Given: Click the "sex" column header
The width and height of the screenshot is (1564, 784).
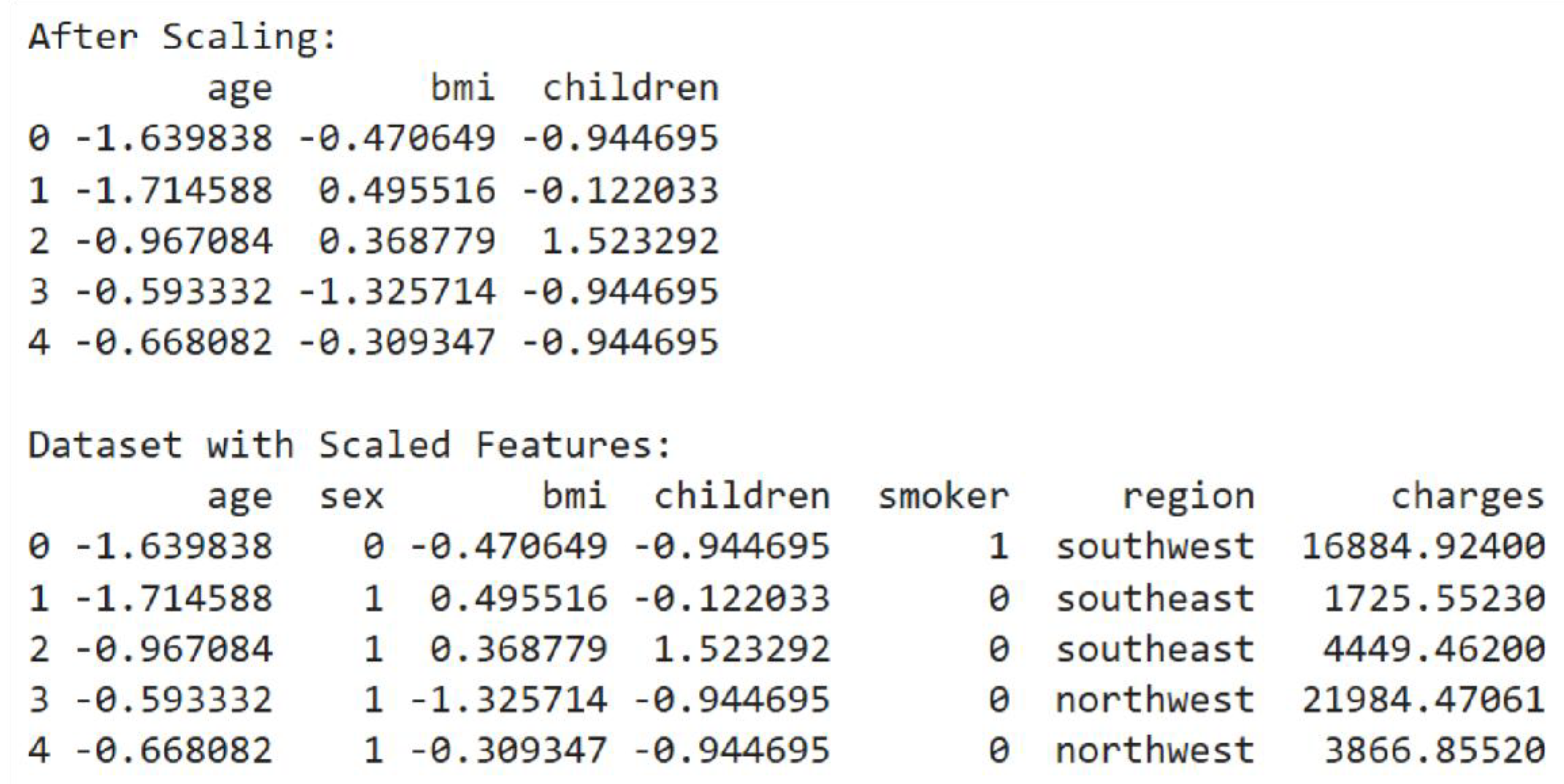Looking at the screenshot, I should 352,497.
